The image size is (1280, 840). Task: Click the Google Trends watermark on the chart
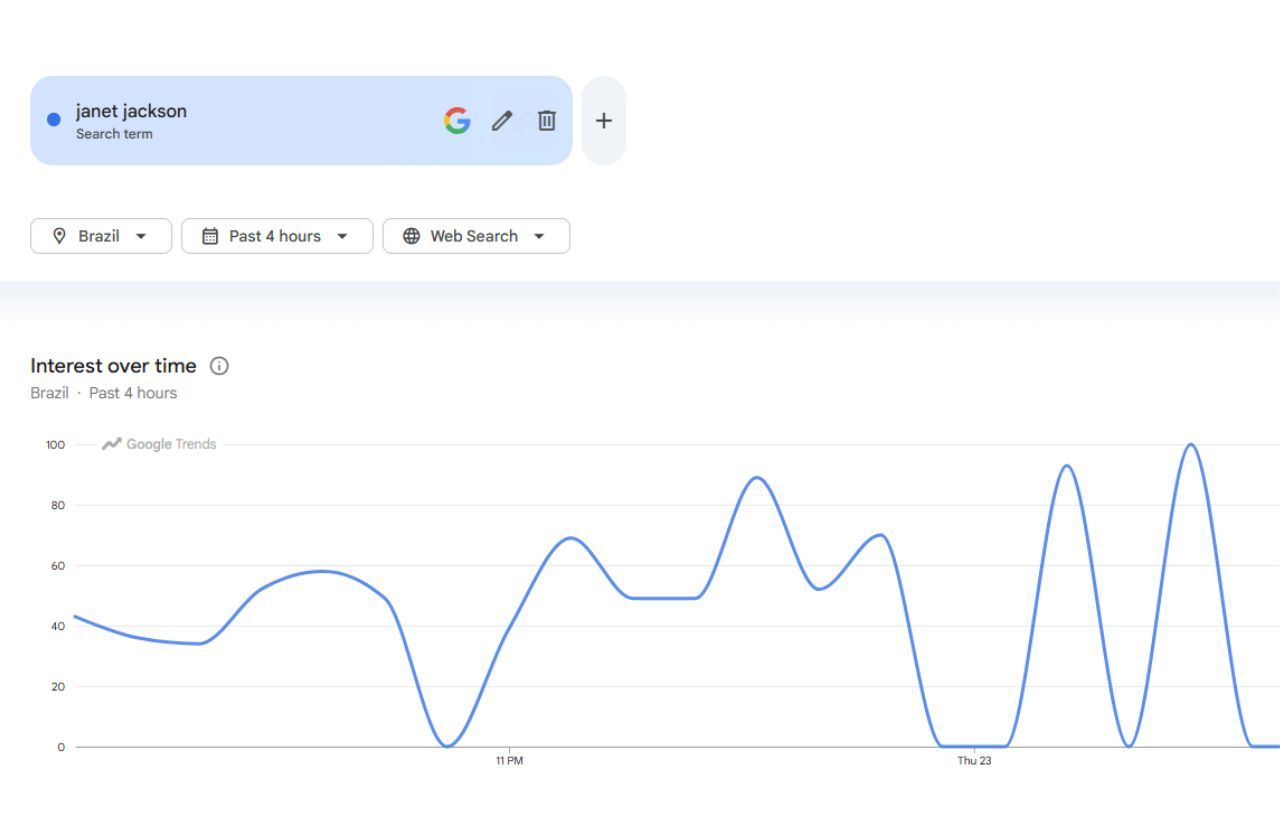pos(160,444)
